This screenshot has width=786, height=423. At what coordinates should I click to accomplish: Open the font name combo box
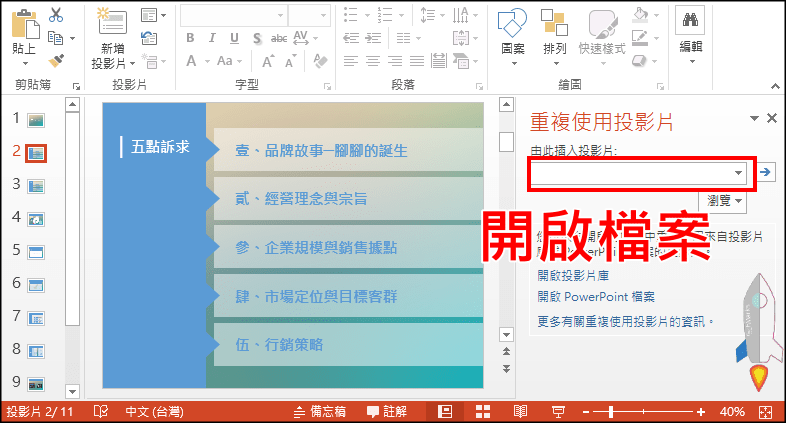coord(234,16)
